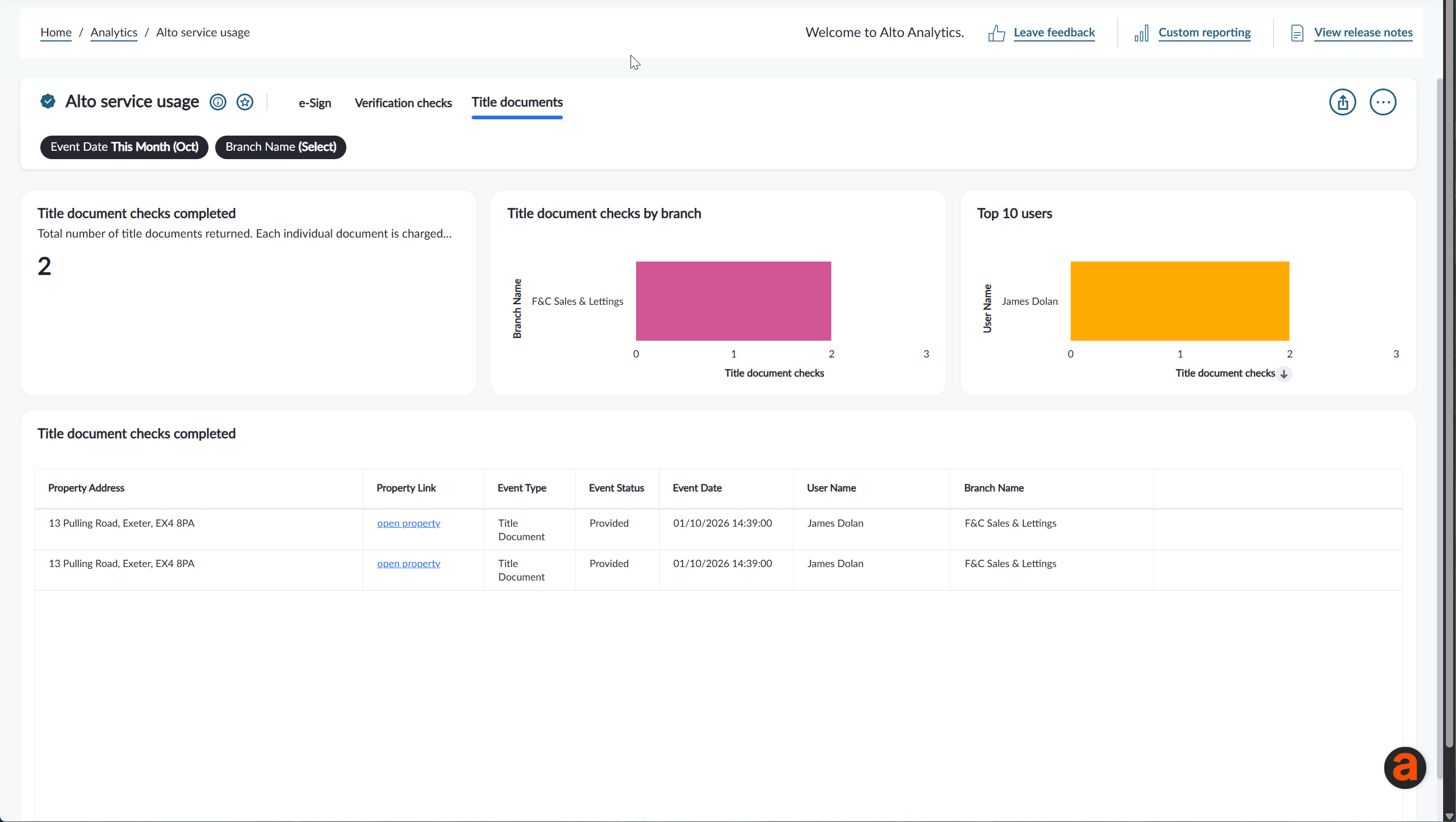Switch to the Verification checks tab
This screenshot has width=1456, height=822.
[403, 104]
